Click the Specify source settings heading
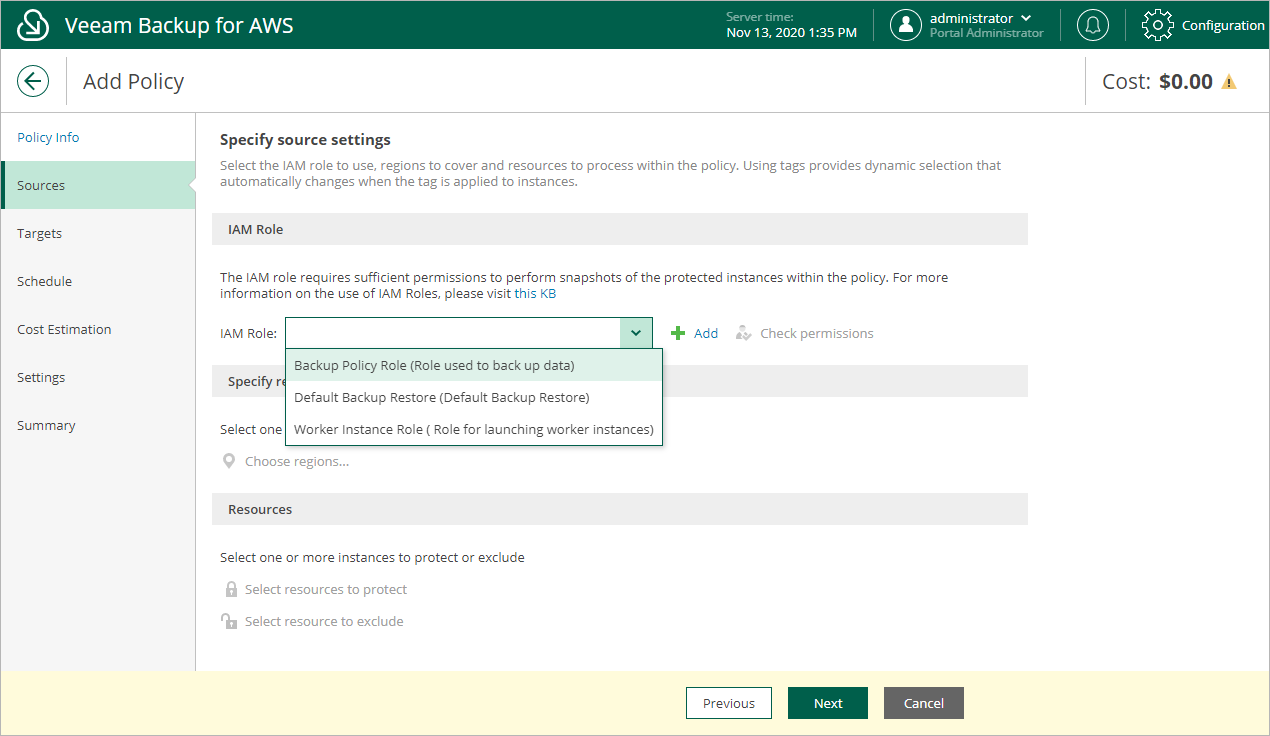Screen dimensions: 1270x736 305,139
